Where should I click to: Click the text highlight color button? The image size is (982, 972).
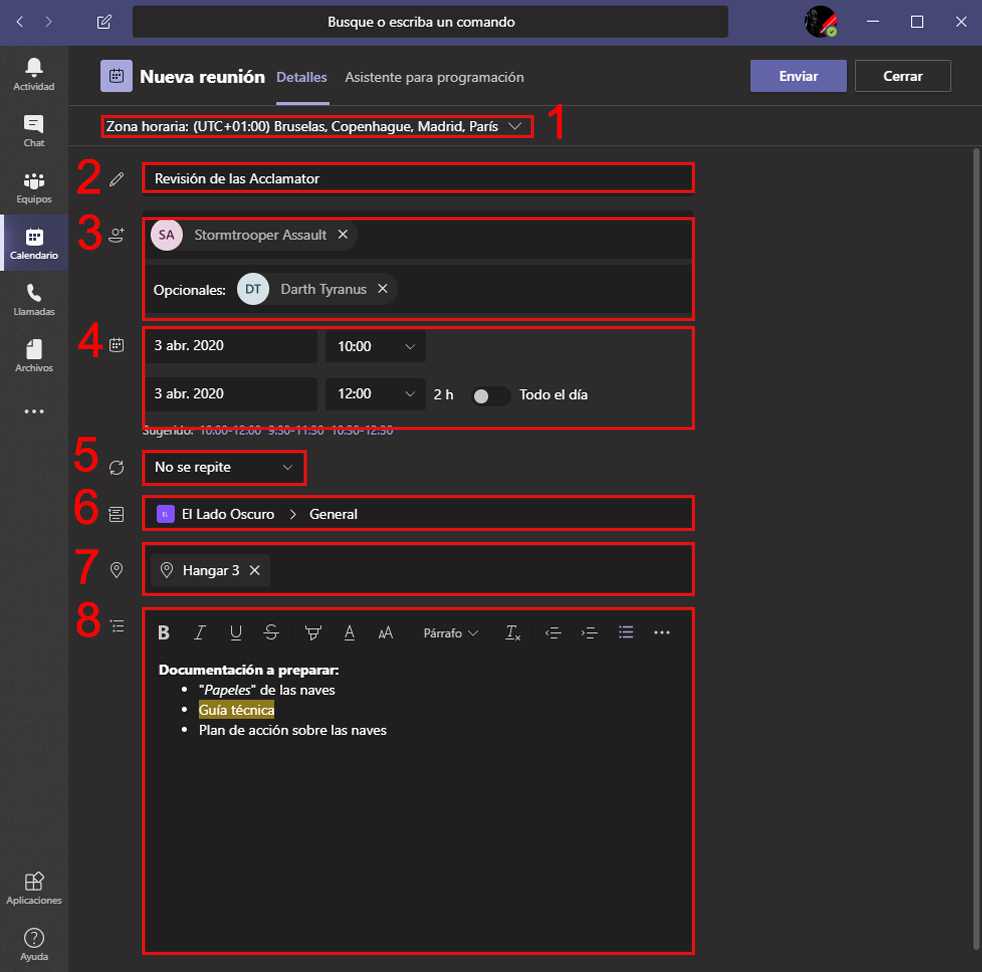(313, 632)
